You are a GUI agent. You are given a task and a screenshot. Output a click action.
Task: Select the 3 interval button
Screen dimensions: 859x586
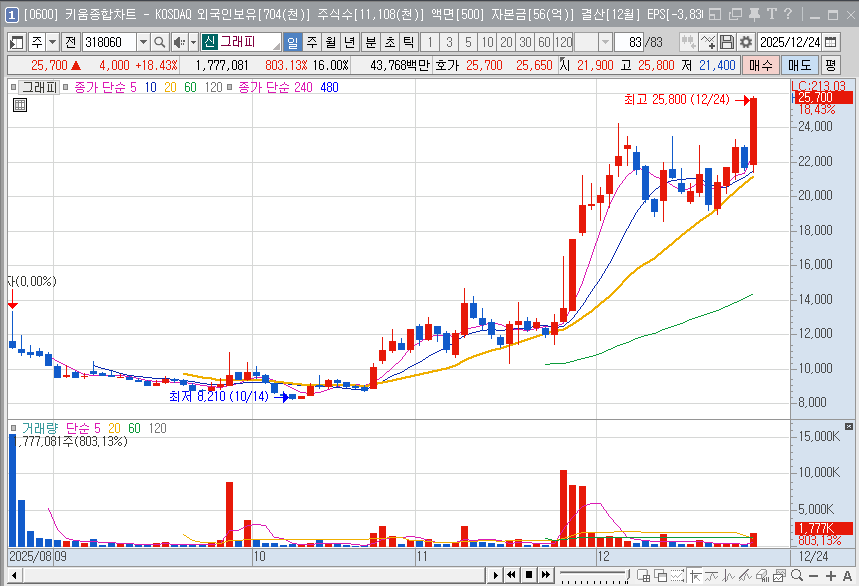click(449, 42)
